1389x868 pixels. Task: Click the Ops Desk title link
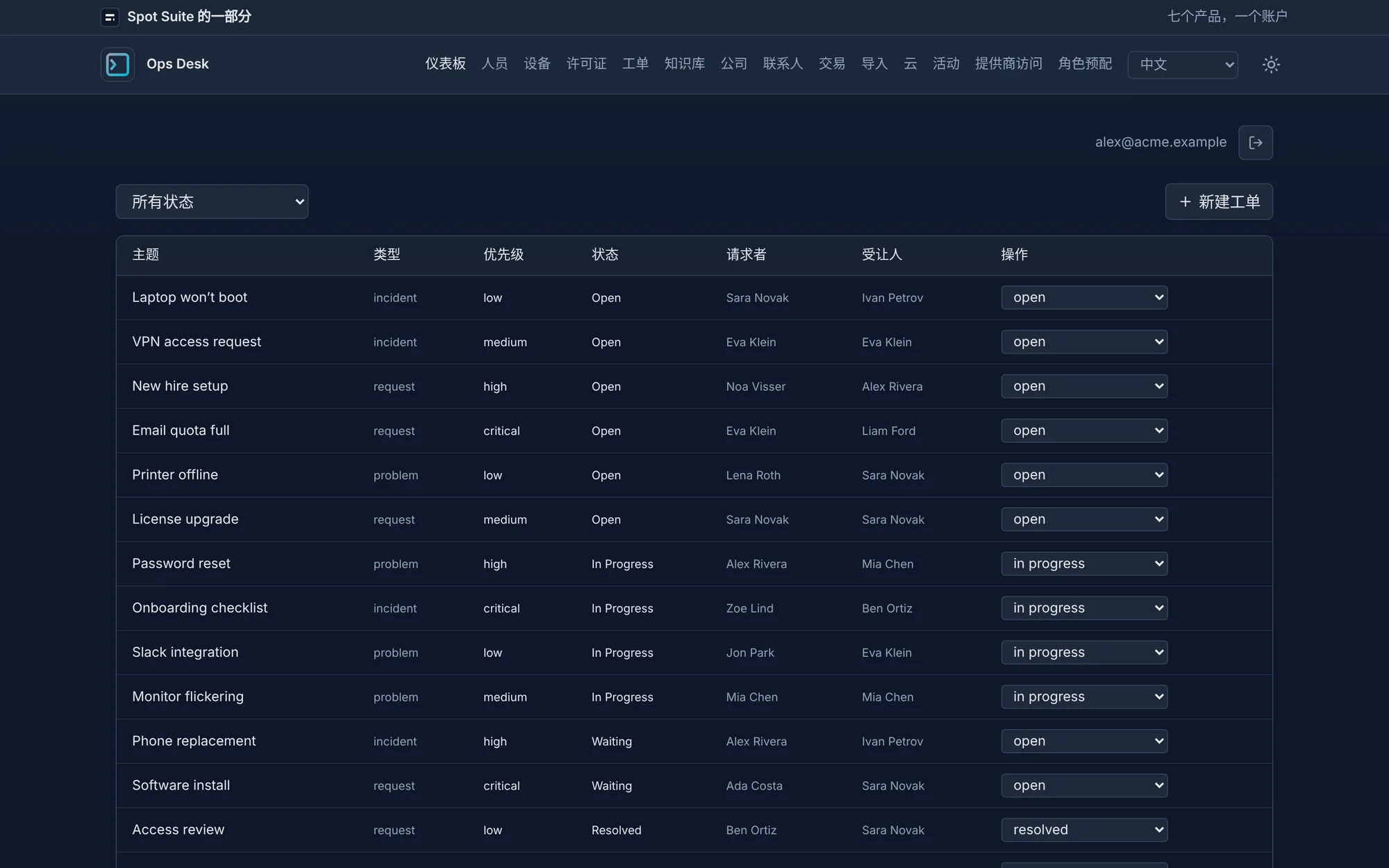[x=177, y=64]
